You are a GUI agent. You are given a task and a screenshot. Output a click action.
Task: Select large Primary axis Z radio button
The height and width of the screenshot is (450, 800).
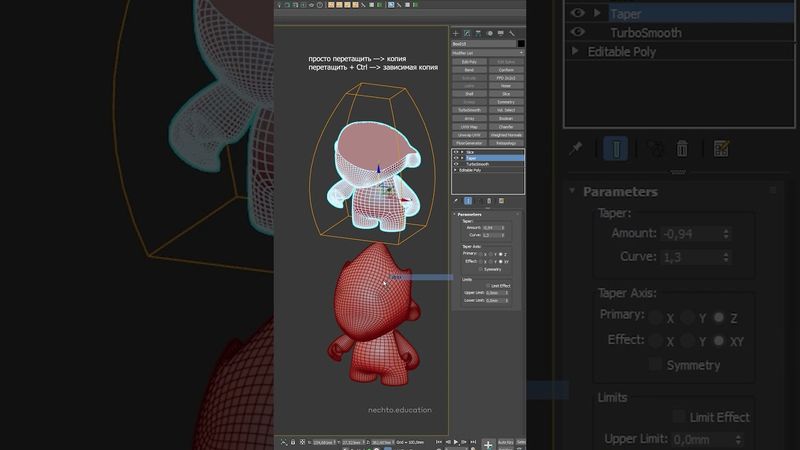click(718, 317)
